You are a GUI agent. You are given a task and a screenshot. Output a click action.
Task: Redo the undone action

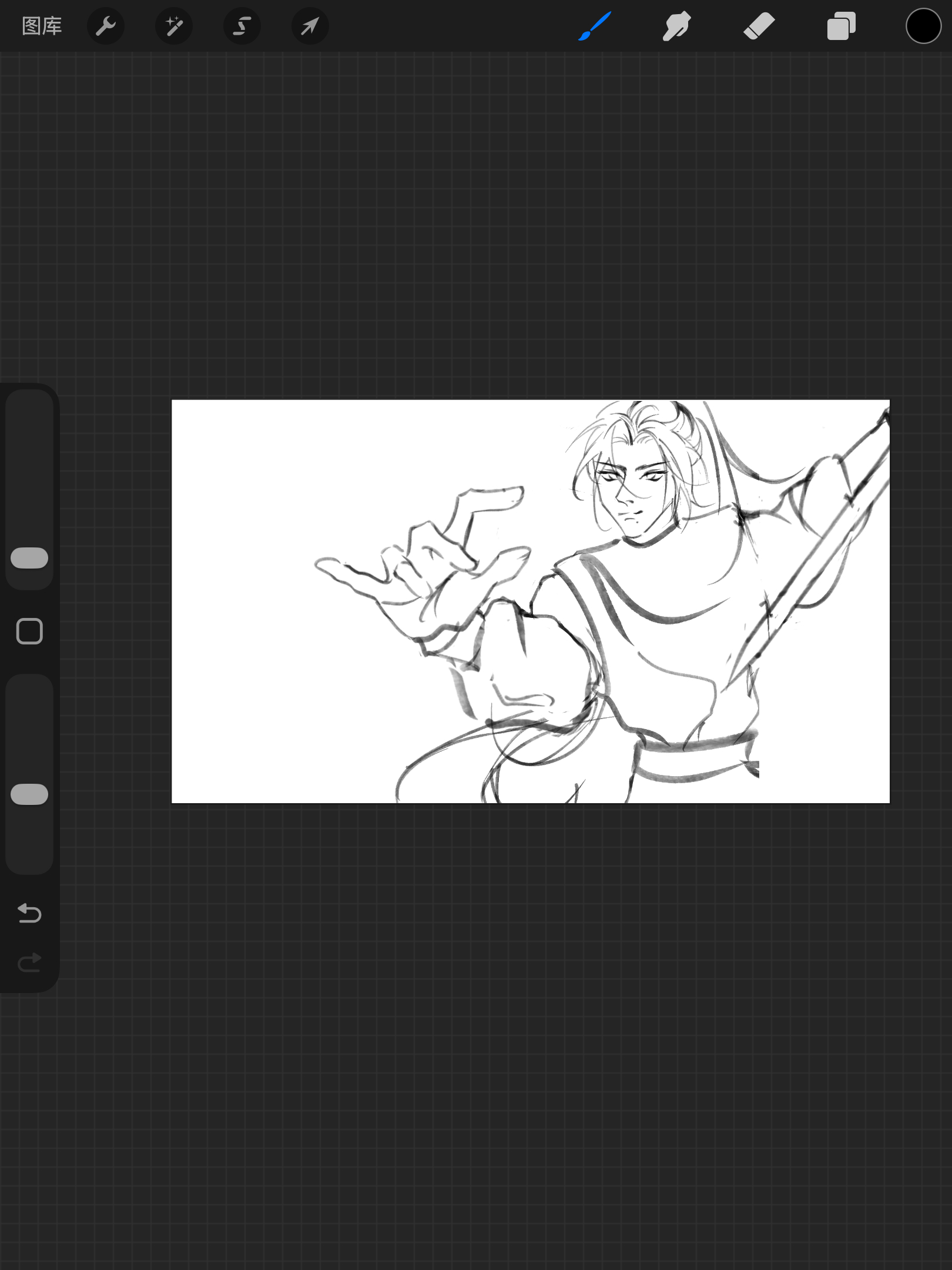click(x=29, y=962)
